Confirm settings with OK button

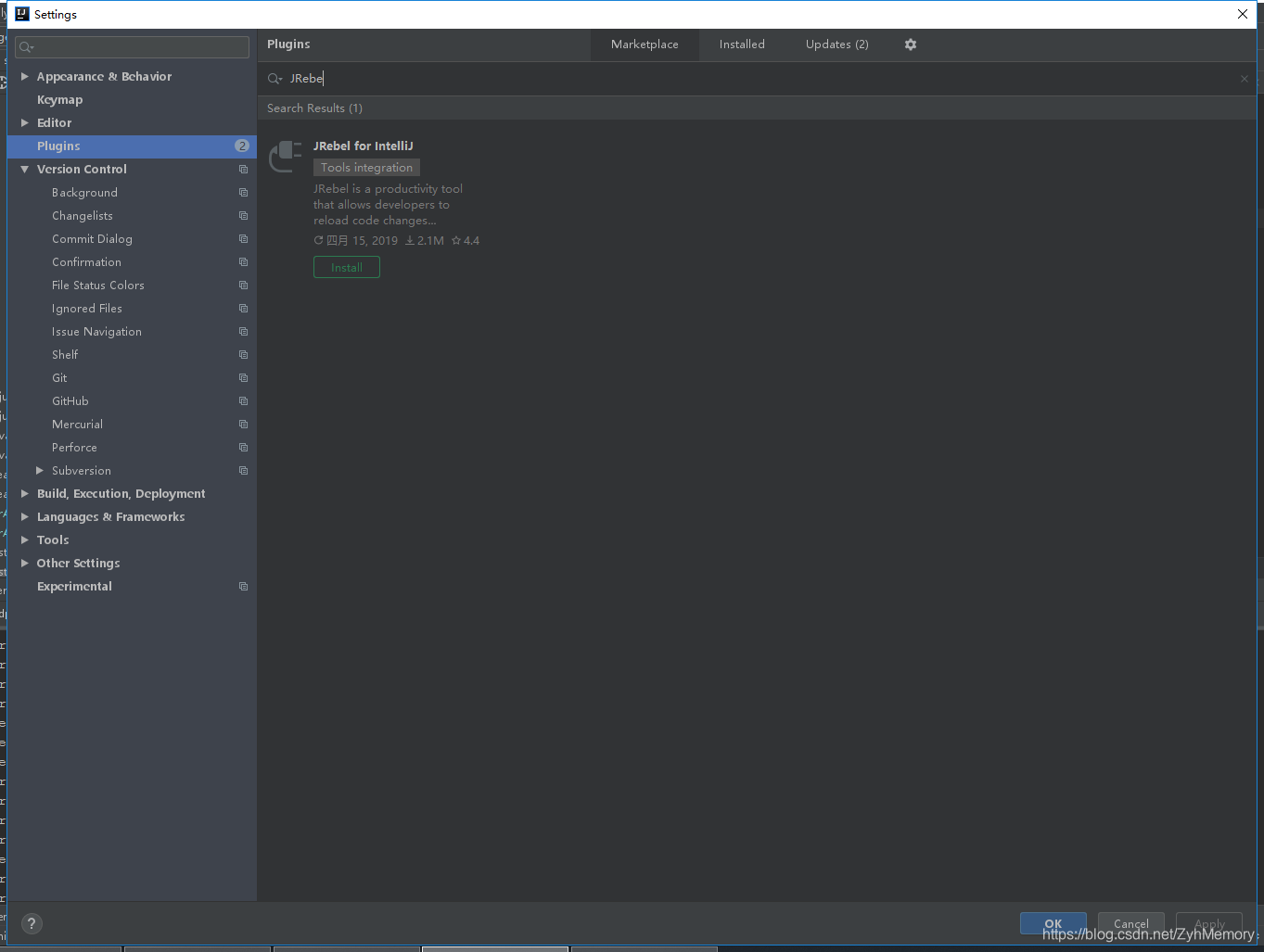[x=1053, y=923]
